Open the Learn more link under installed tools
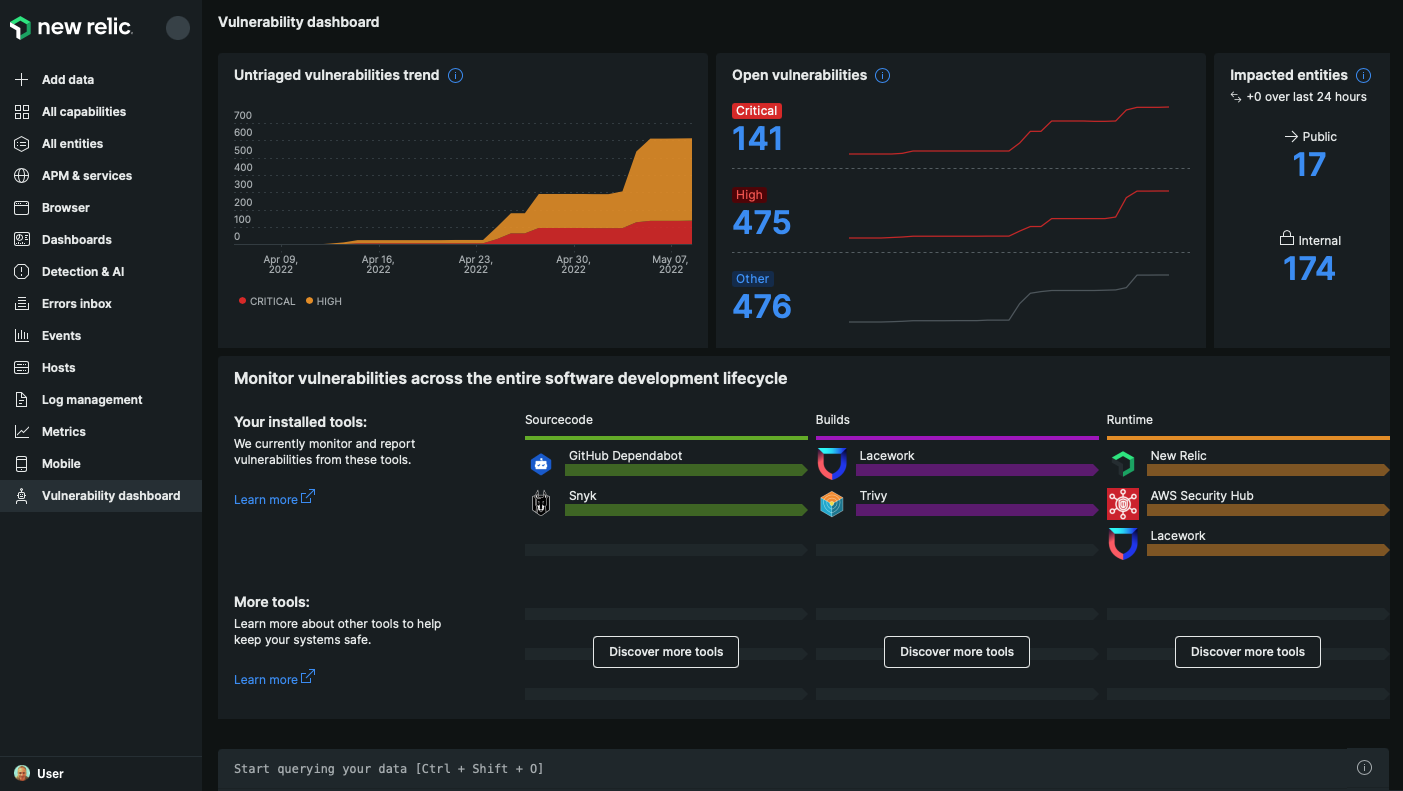 click(267, 499)
